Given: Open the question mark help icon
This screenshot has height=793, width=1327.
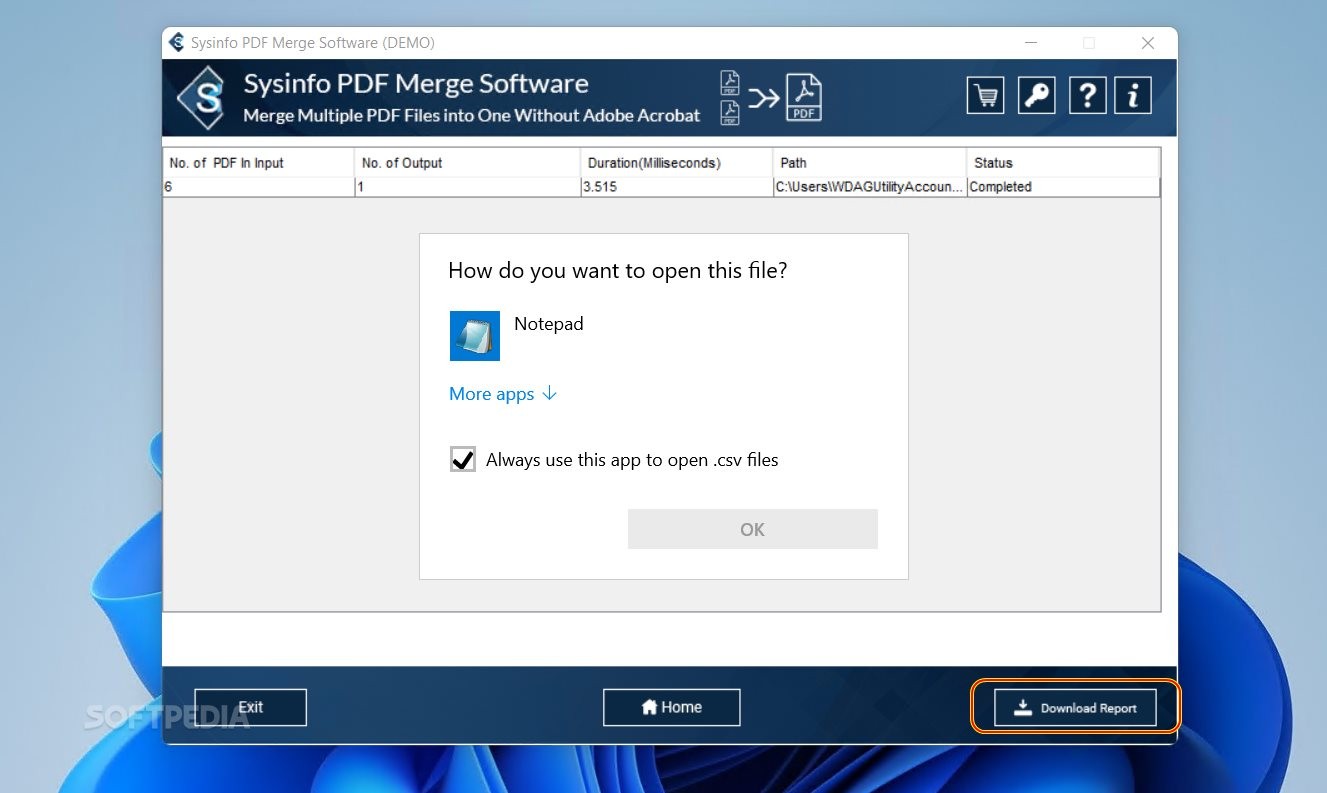Looking at the screenshot, I should coord(1087,96).
